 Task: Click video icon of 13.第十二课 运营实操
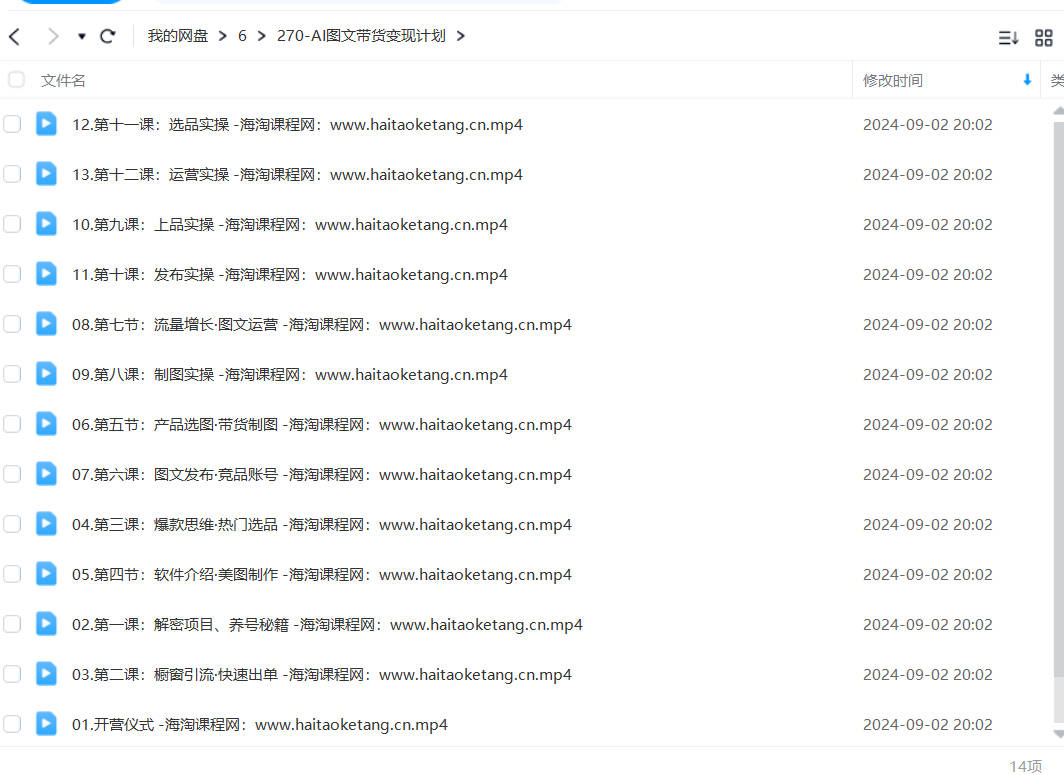46,174
